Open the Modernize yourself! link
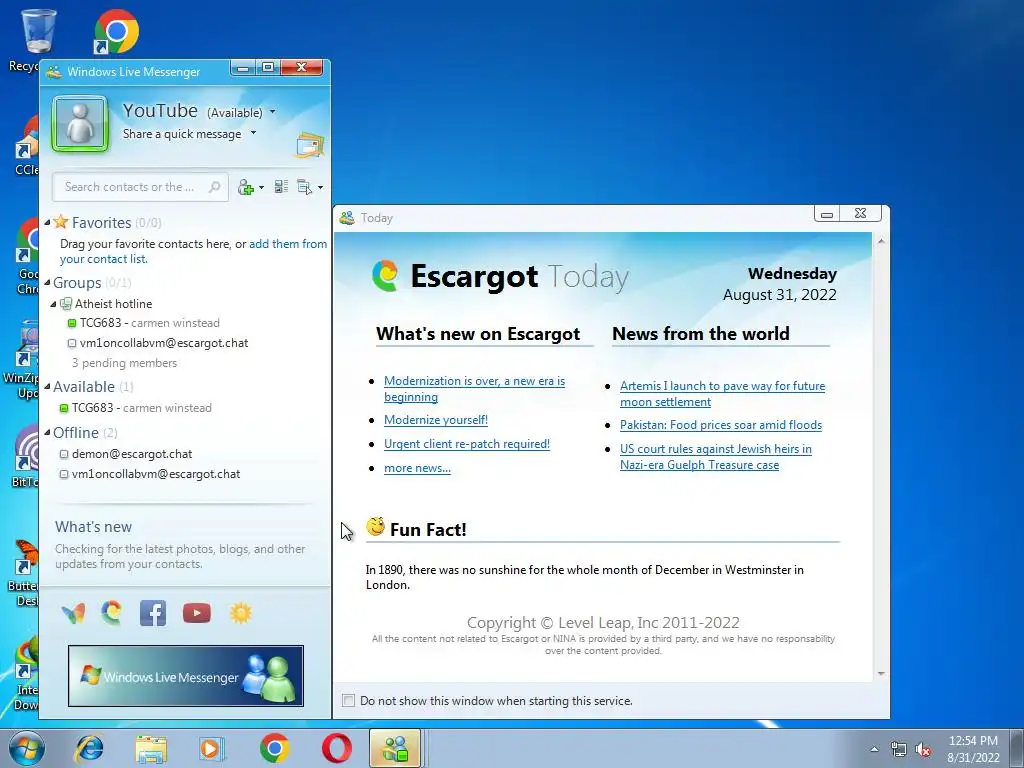Viewport: 1024px width, 768px height. pyautogui.click(x=436, y=420)
